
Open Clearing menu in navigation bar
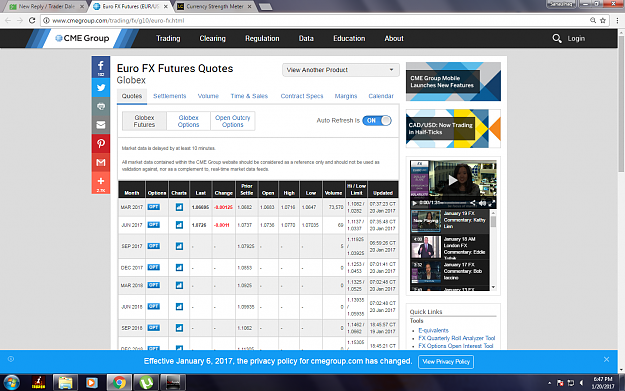pos(212,38)
